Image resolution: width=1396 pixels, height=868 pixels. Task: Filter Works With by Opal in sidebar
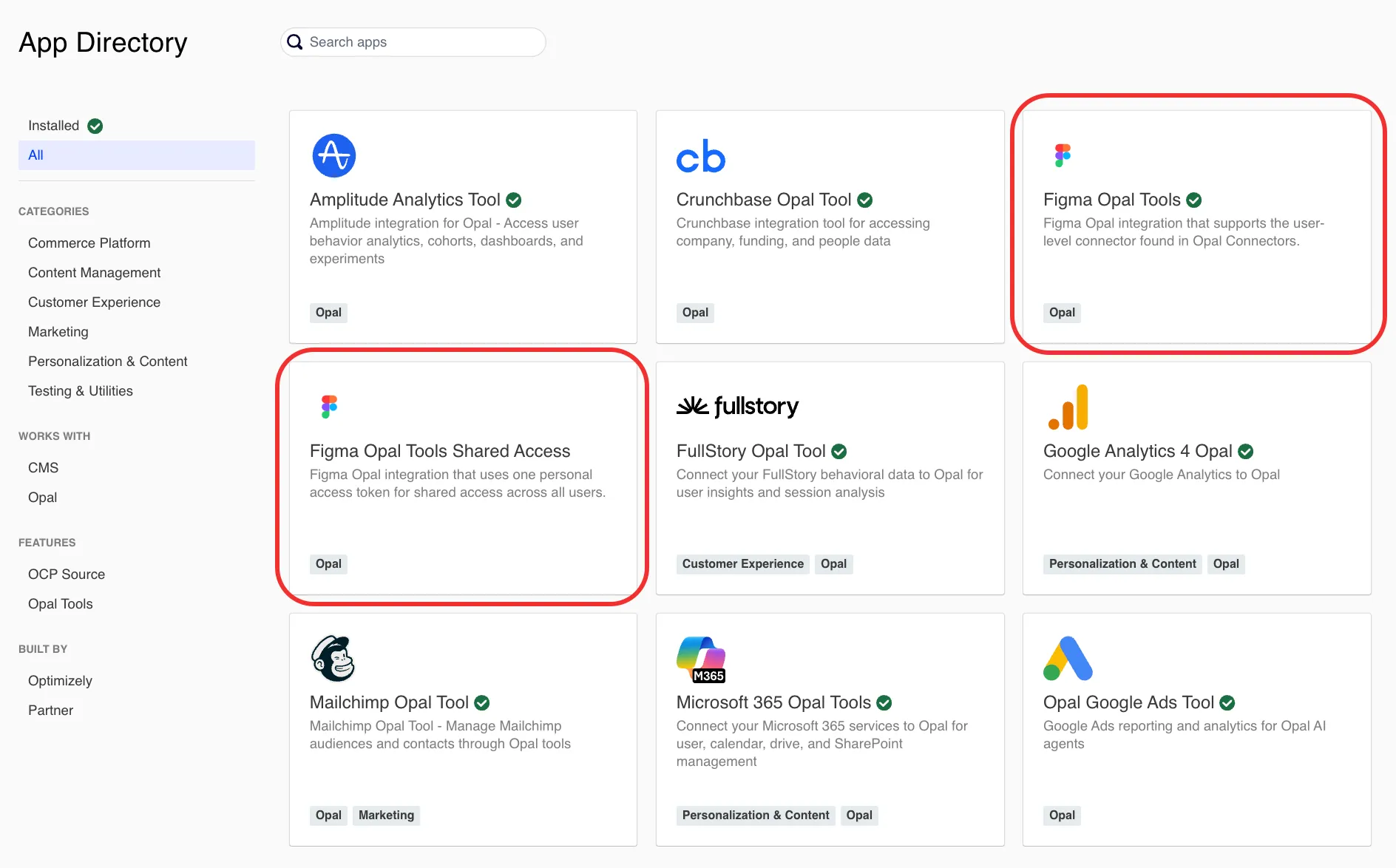pos(43,498)
